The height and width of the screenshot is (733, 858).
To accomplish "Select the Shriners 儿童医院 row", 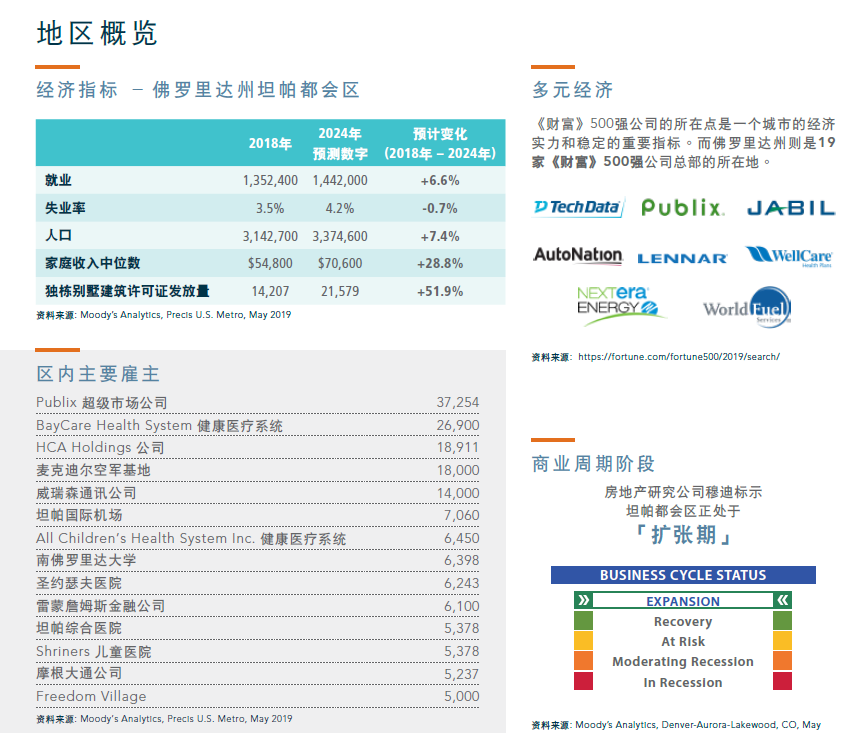I will (x=257, y=651).
